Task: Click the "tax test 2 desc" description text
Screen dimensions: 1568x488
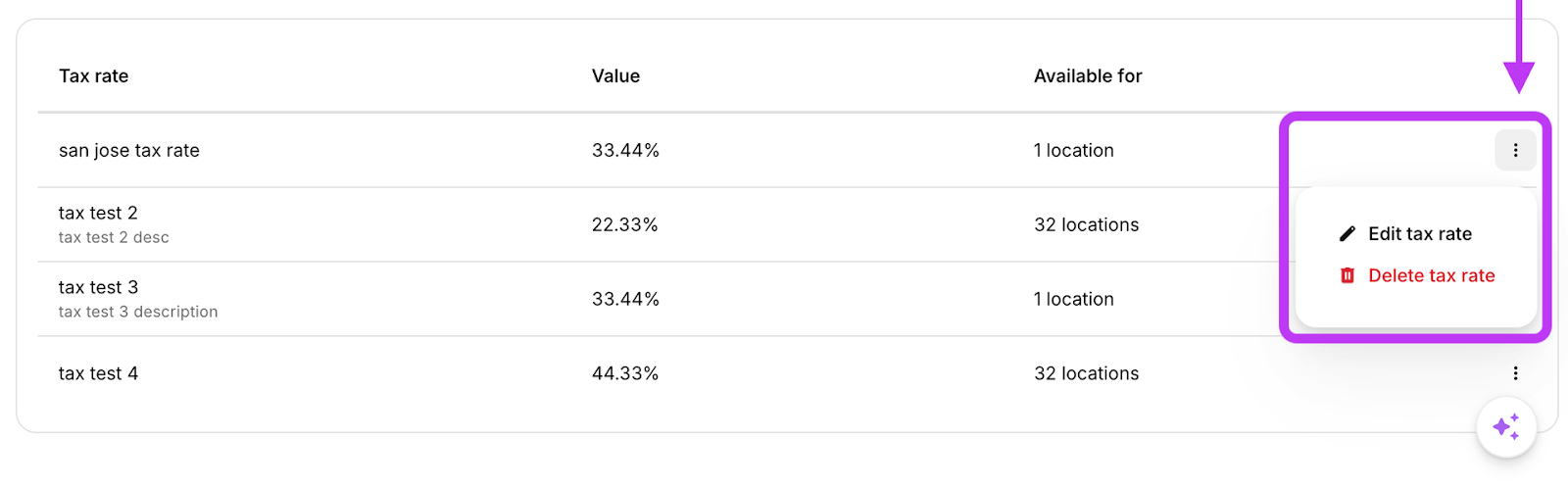Action: (114, 238)
